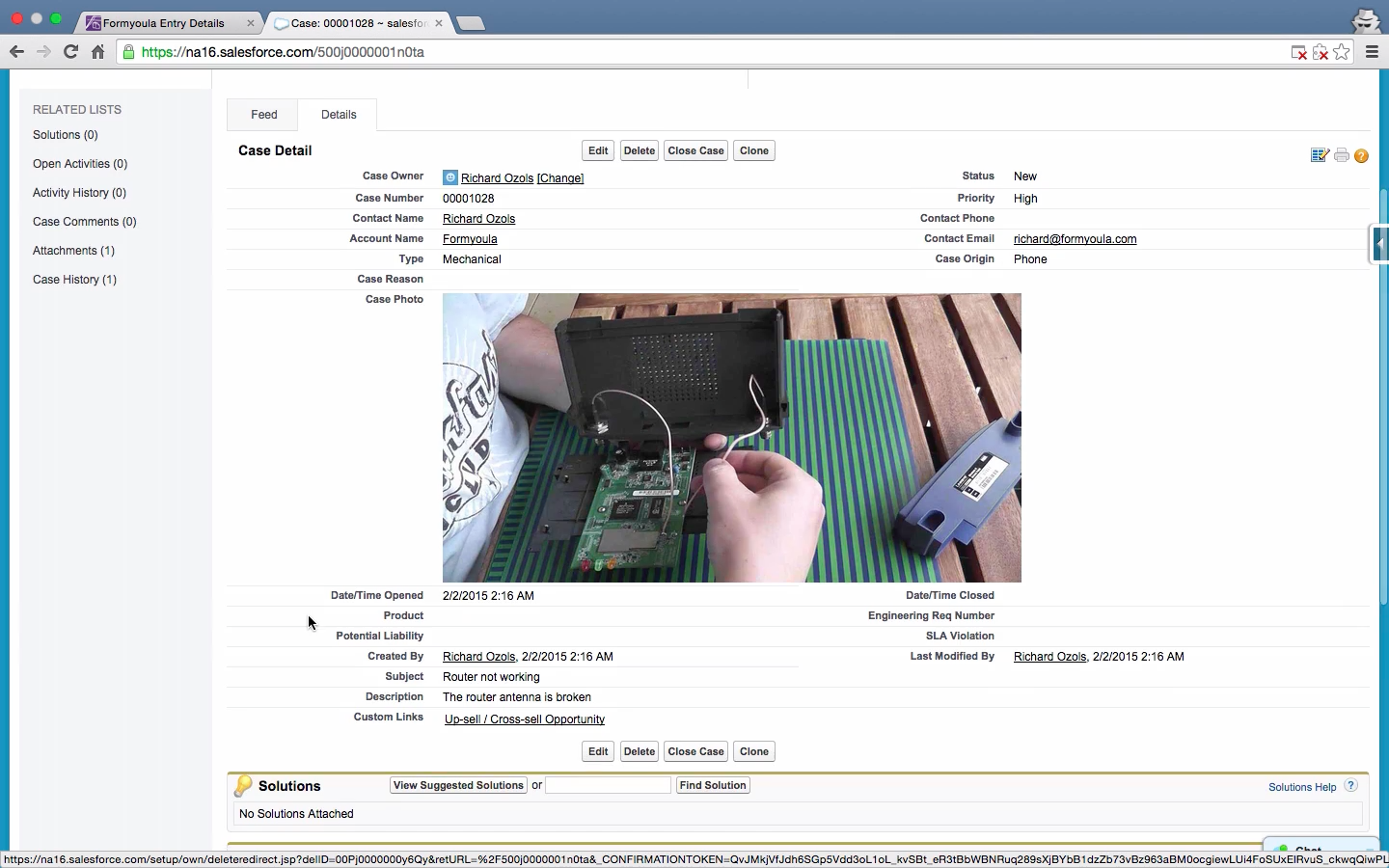The image size is (1389, 868).
Task: Open the Customize Page icon in Case Detail
Action: tap(1320, 155)
